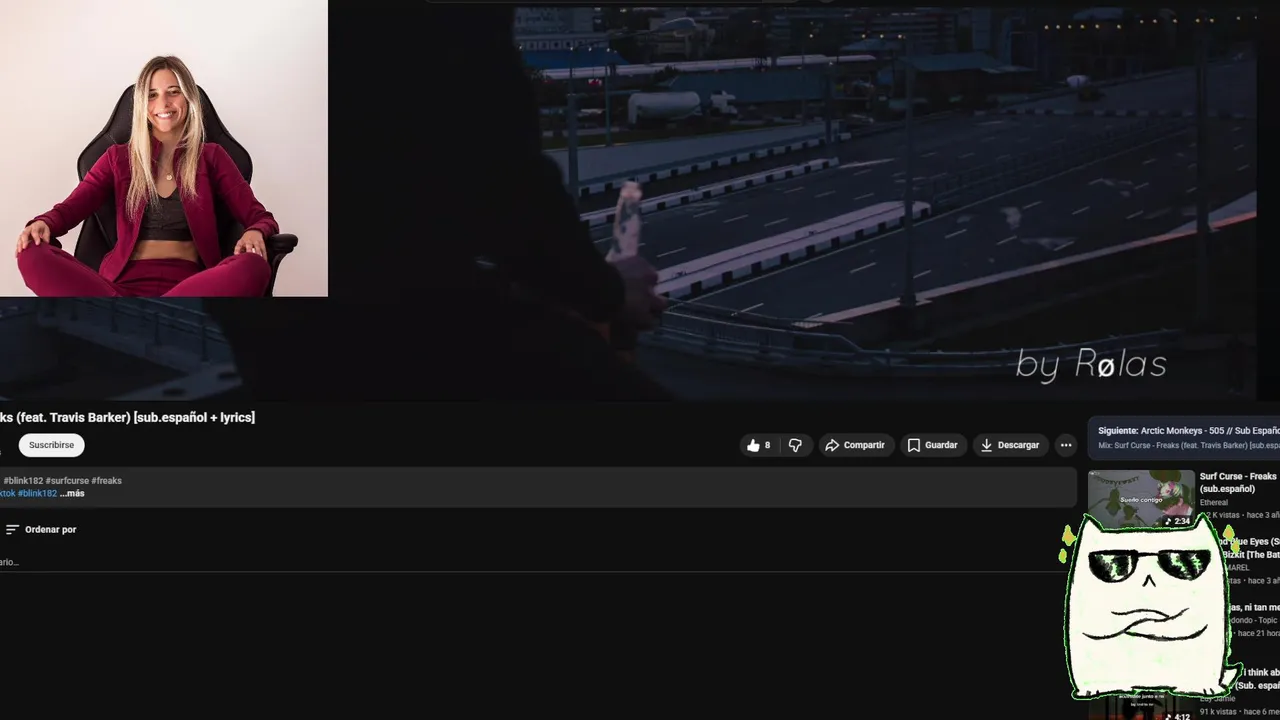Expand description via '...más'

pos(72,493)
